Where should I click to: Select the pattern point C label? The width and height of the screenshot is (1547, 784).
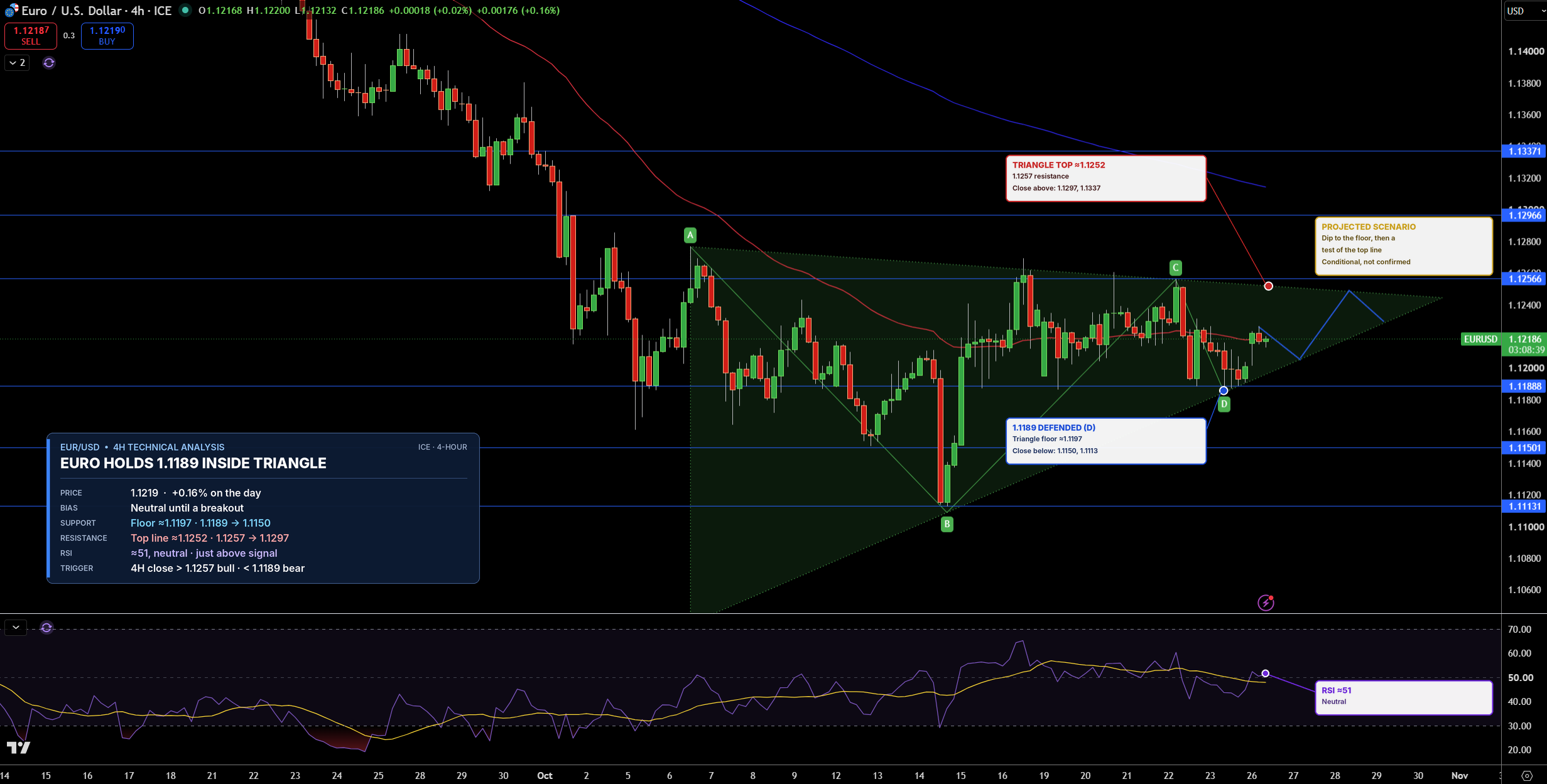click(1176, 268)
